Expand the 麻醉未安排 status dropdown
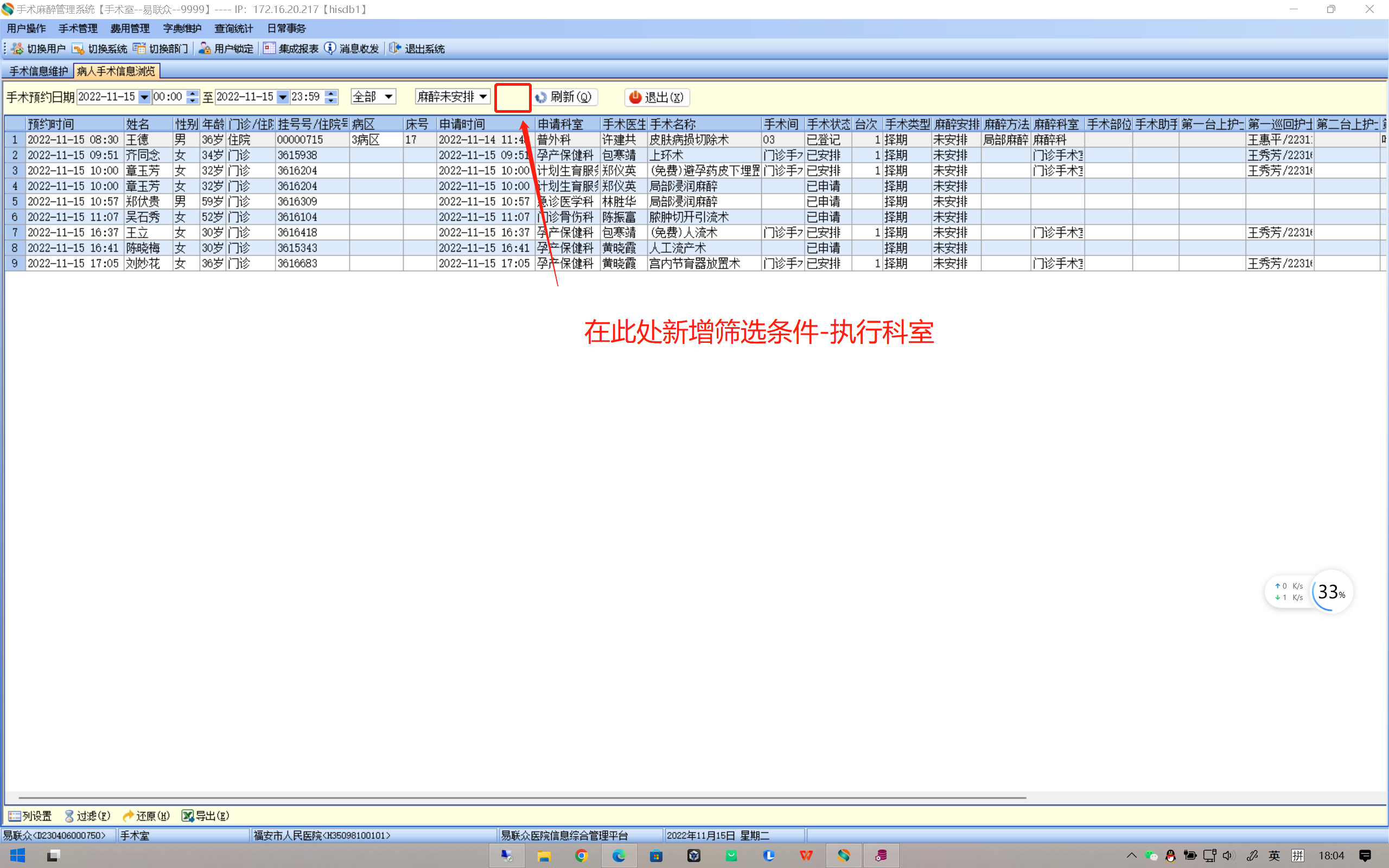 point(483,97)
